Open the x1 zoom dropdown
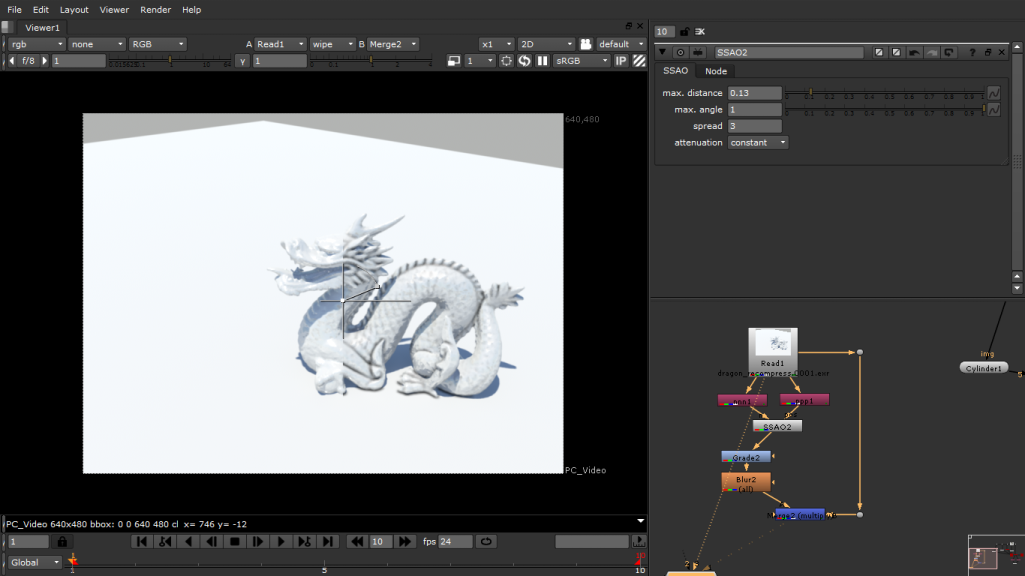Image resolution: width=1025 pixels, height=576 pixels. pyautogui.click(x=496, y=44)
